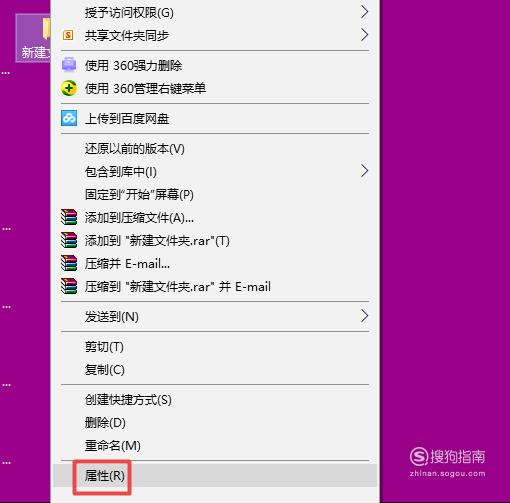Image resolution: width=510 pixels, height=503 pixels.
Task: Click the Baidu Netdisk cloud icon
Action: coord(69,118)
